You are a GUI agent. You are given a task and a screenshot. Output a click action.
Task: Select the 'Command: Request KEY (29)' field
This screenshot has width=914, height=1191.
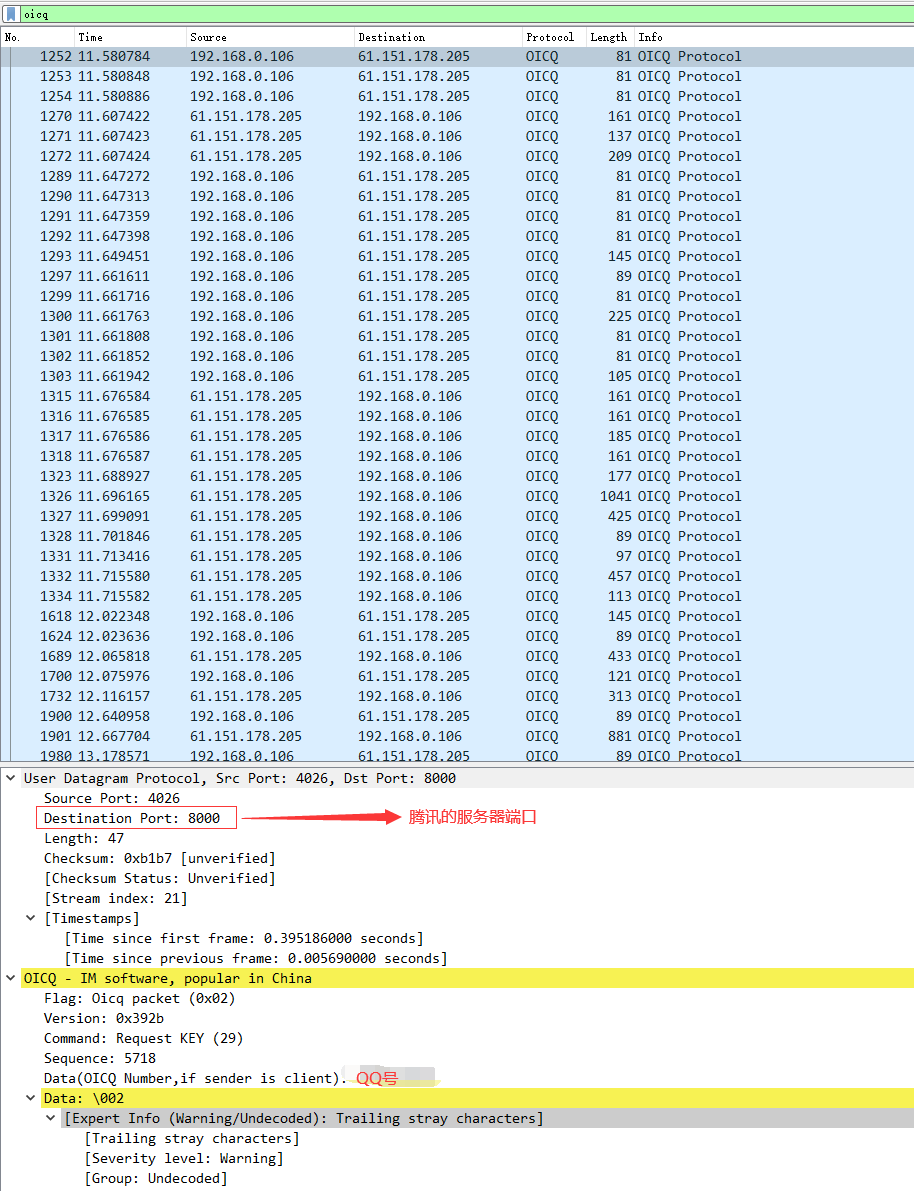point(144,1038)
